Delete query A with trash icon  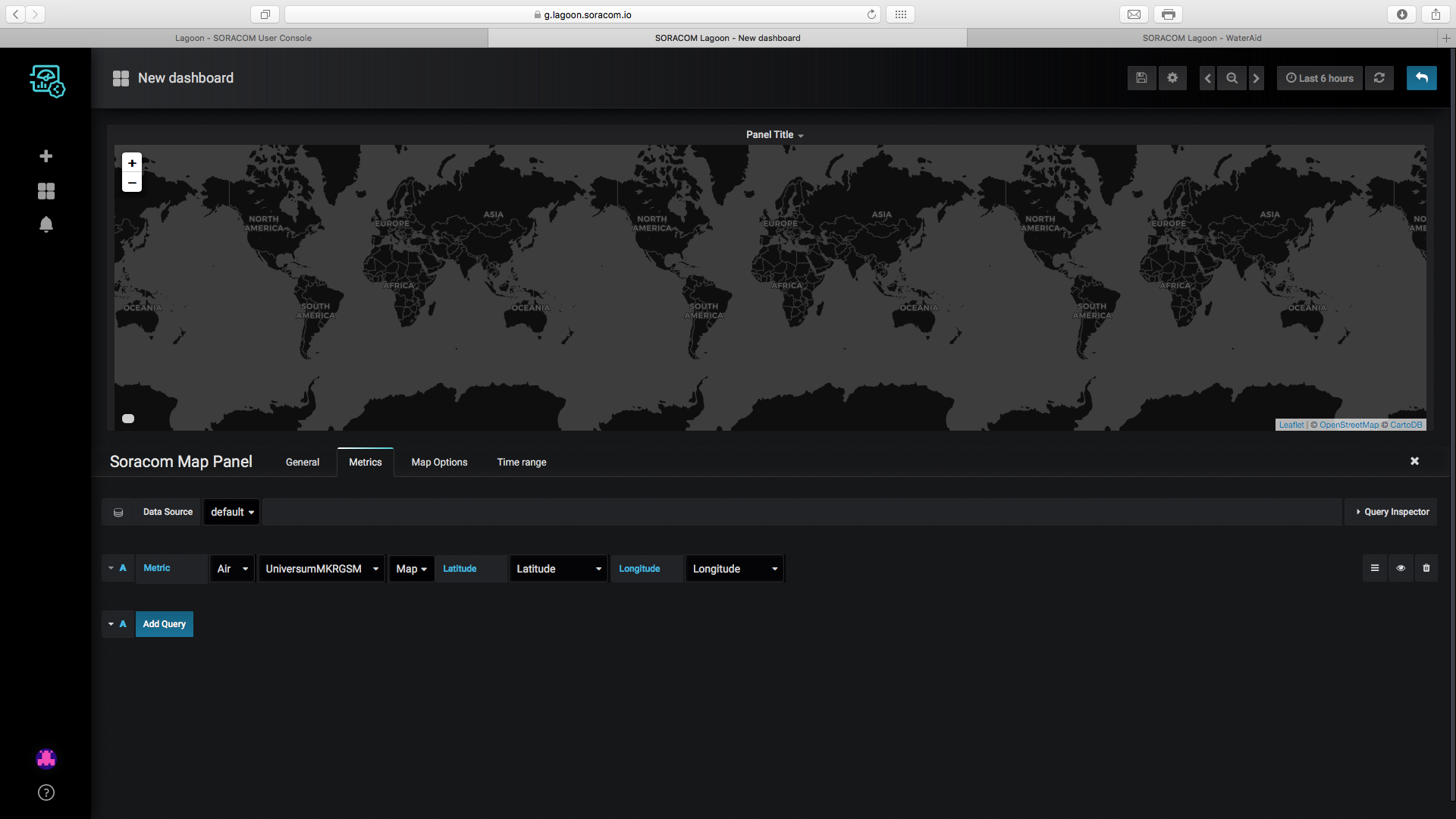(x=1426, y=568)
